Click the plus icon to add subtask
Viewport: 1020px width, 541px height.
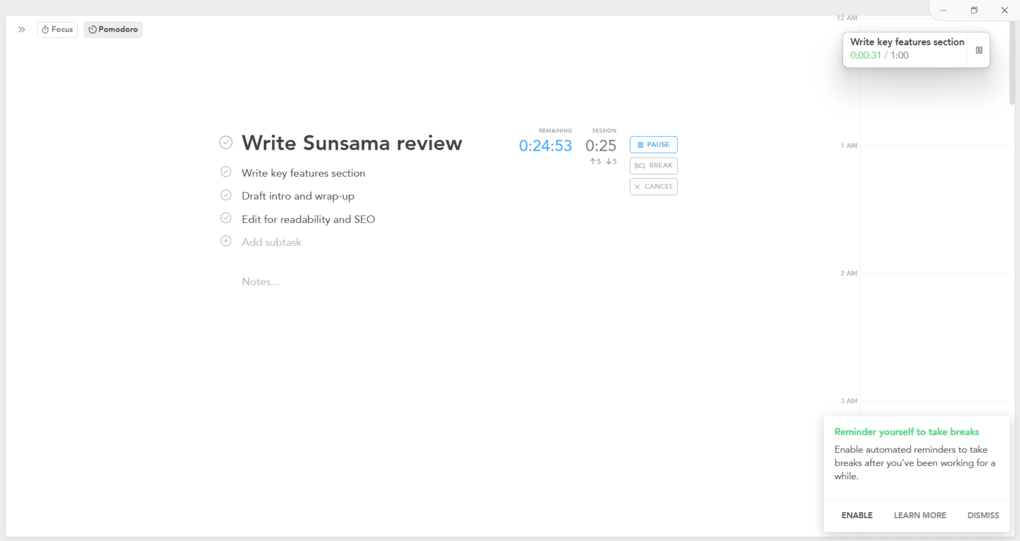tap(226, 241)
